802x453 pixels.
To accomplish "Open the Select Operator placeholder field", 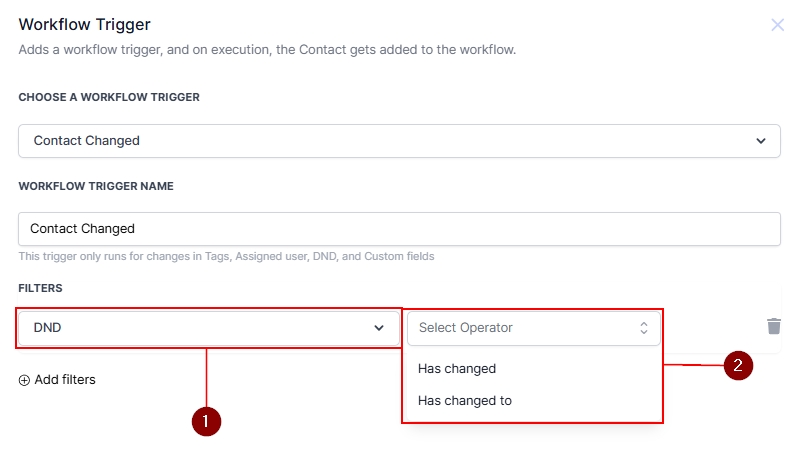I will point(520,327).
